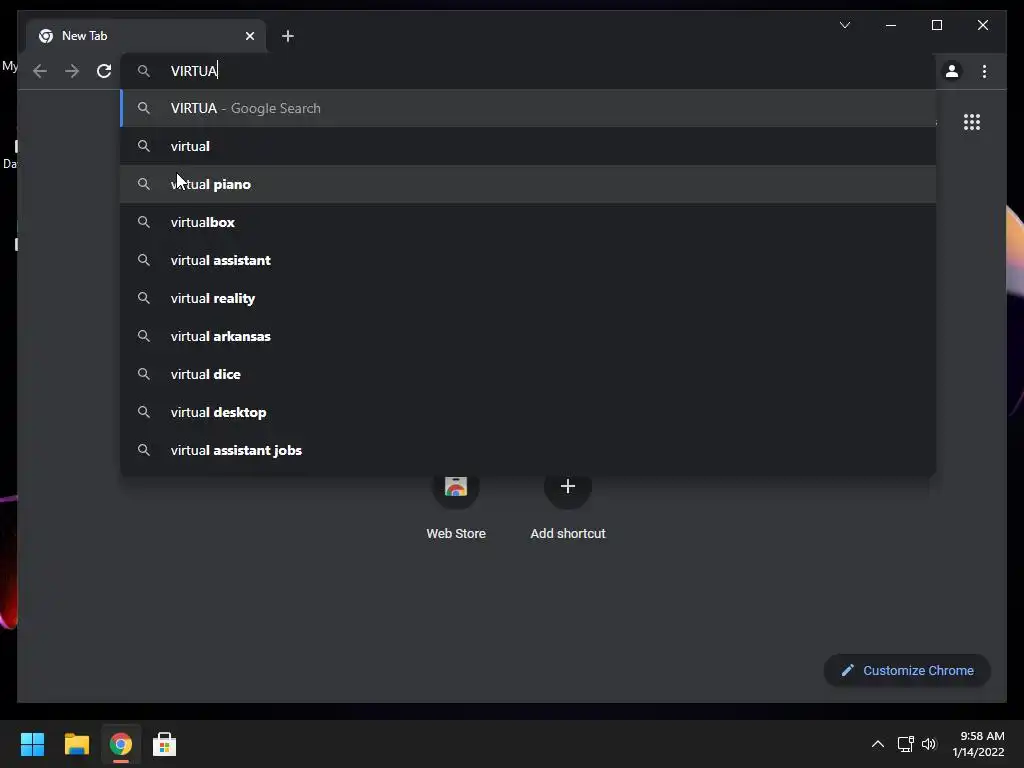Show hidden system tray icons
The width and height of the screenshot is (1024, 768).
coord(878,744)
